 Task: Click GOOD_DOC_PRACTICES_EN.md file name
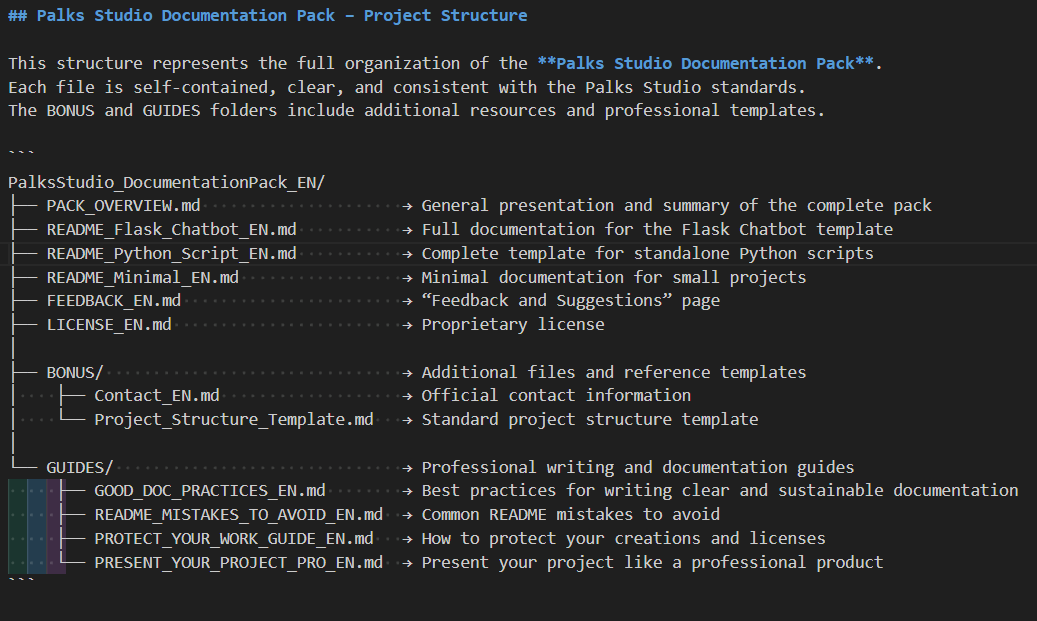click(x=210, y=491)
